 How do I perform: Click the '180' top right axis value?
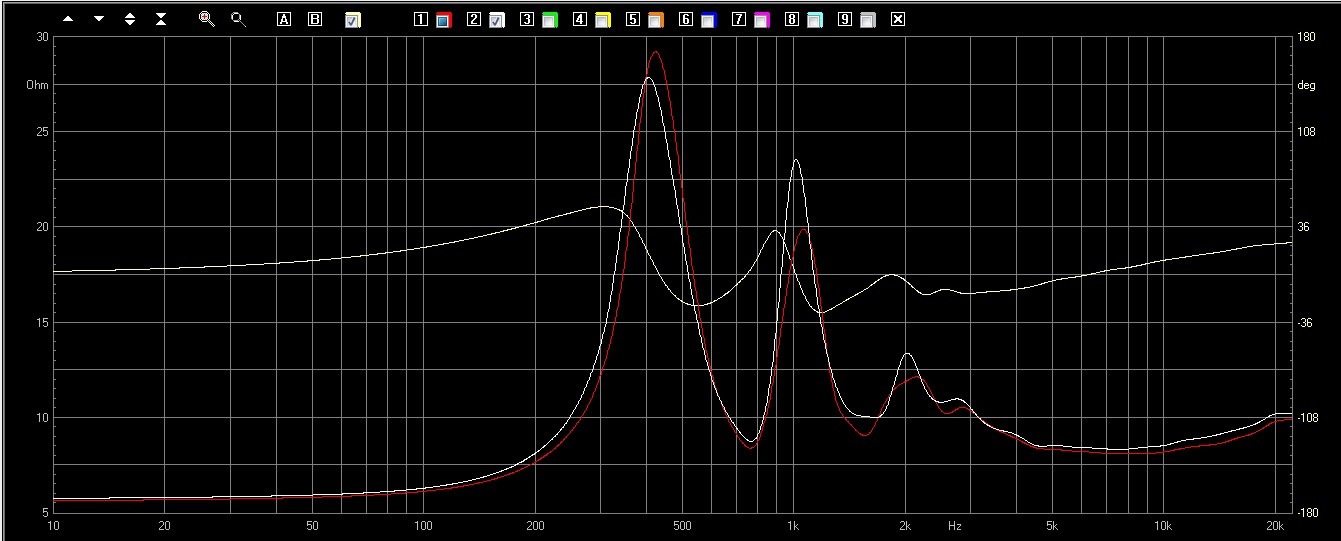1306,37
